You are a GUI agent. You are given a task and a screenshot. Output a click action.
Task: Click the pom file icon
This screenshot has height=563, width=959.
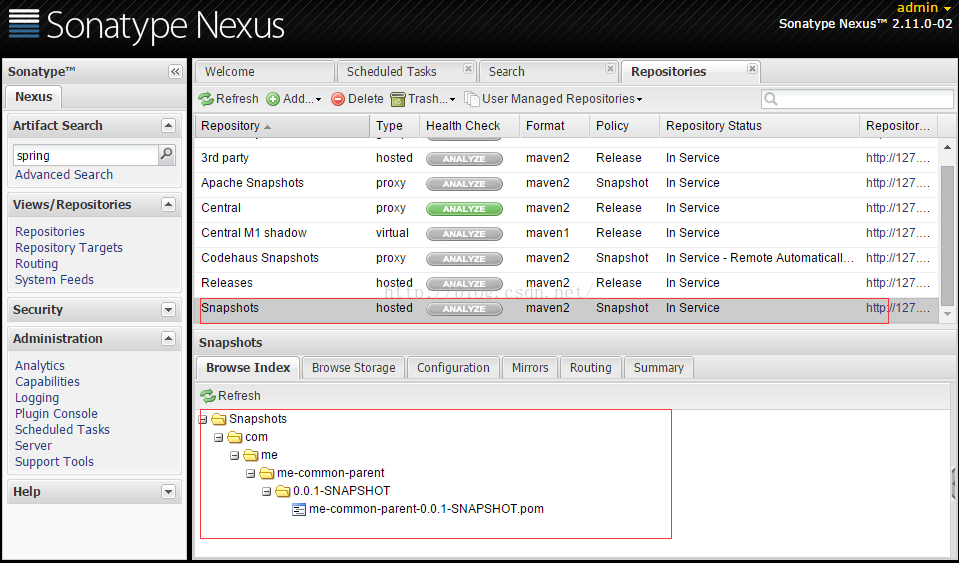(298, 509)
